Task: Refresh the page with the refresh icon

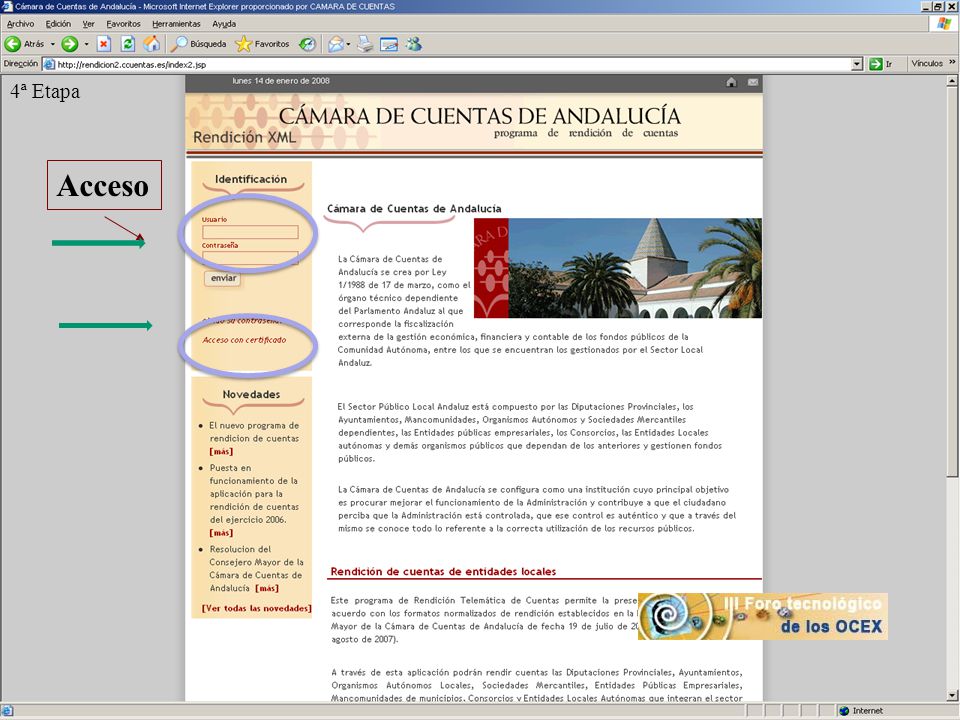Action: (x=127, y=44)
